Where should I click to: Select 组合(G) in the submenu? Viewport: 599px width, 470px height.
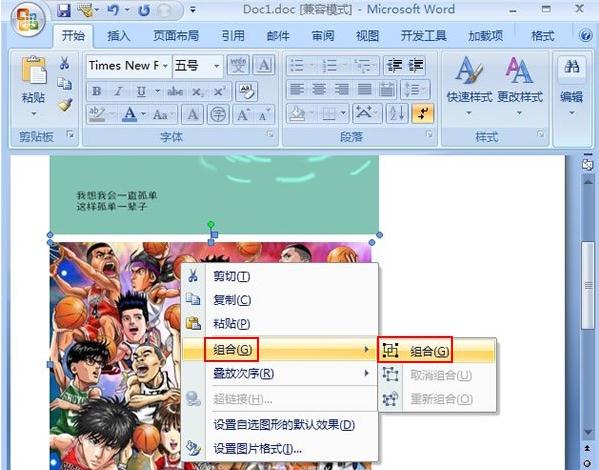[x=437, y=350]
